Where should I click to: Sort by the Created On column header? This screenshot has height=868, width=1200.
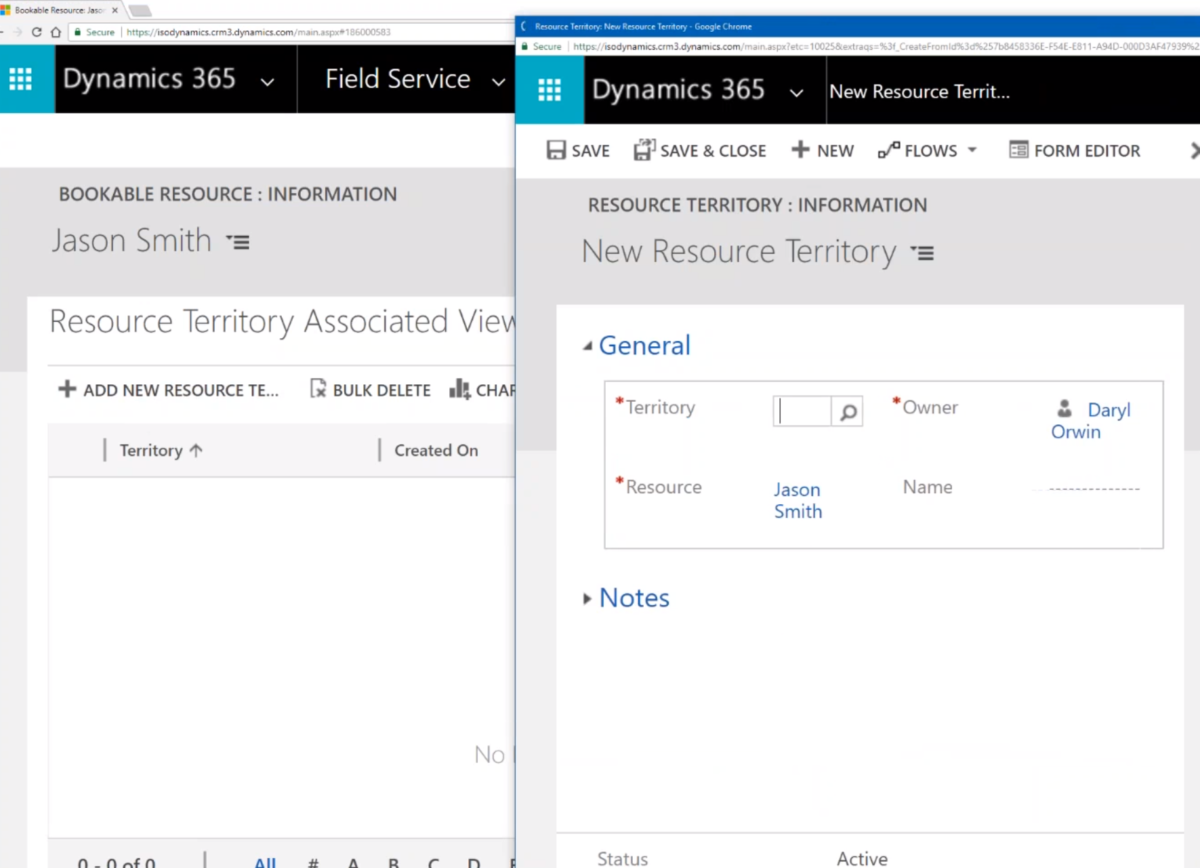click(x=436, y=450)
